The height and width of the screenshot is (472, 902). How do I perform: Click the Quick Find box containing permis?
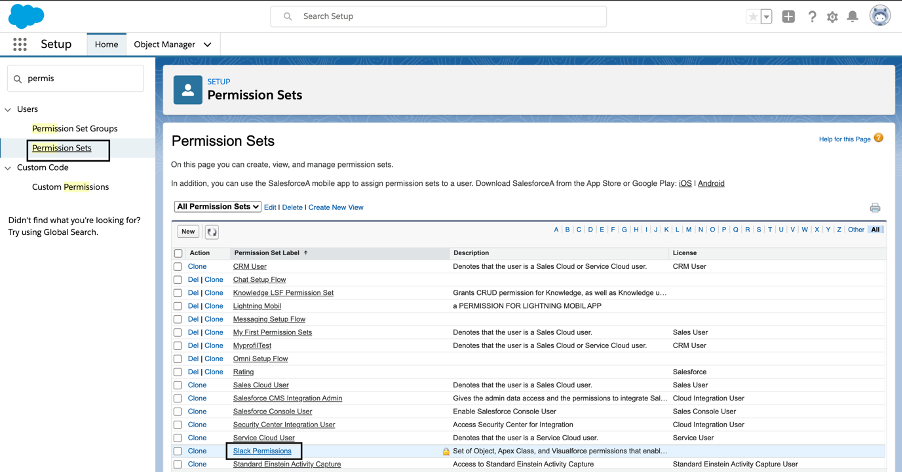click(75, 78)
